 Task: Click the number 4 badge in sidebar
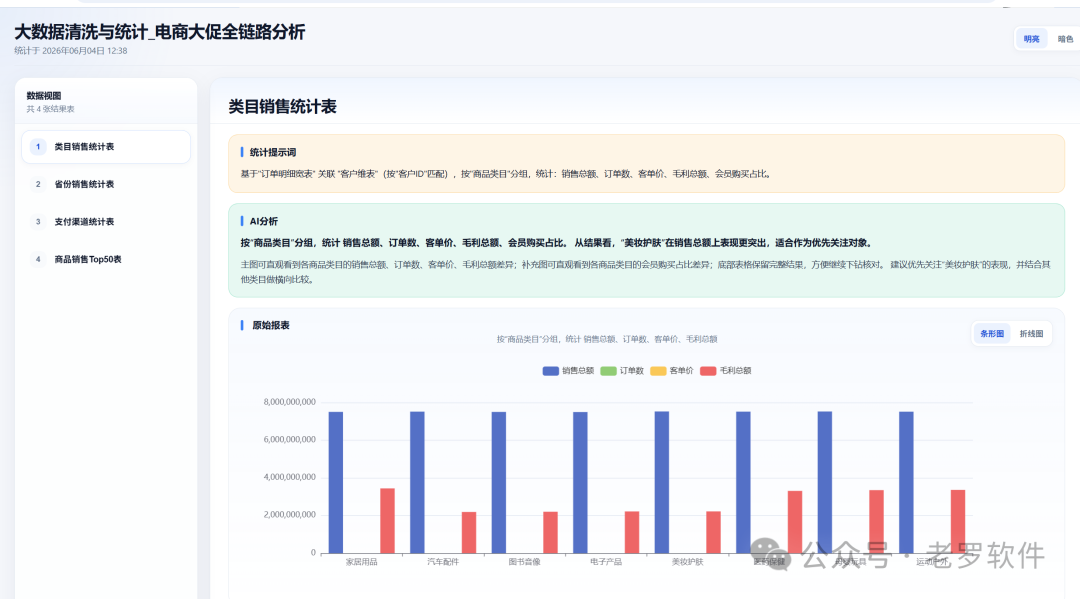pyautogui.click(x=38, y=260)
